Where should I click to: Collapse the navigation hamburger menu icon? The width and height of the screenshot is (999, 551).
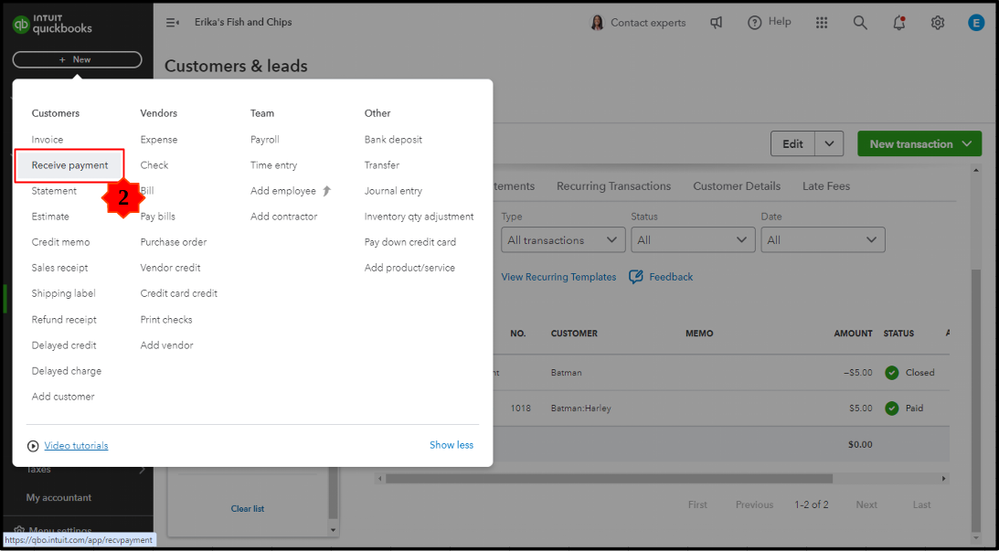click(x=172, y=23)
